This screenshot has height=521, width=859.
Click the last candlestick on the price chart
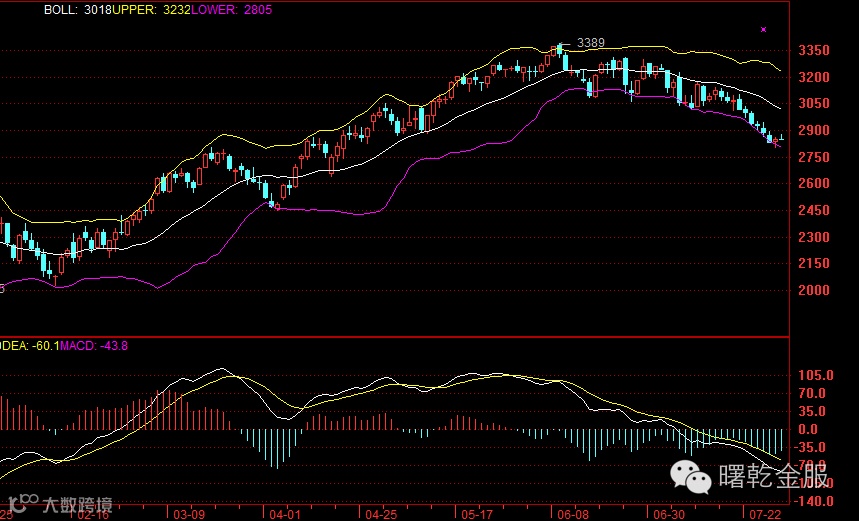[781, 139]
